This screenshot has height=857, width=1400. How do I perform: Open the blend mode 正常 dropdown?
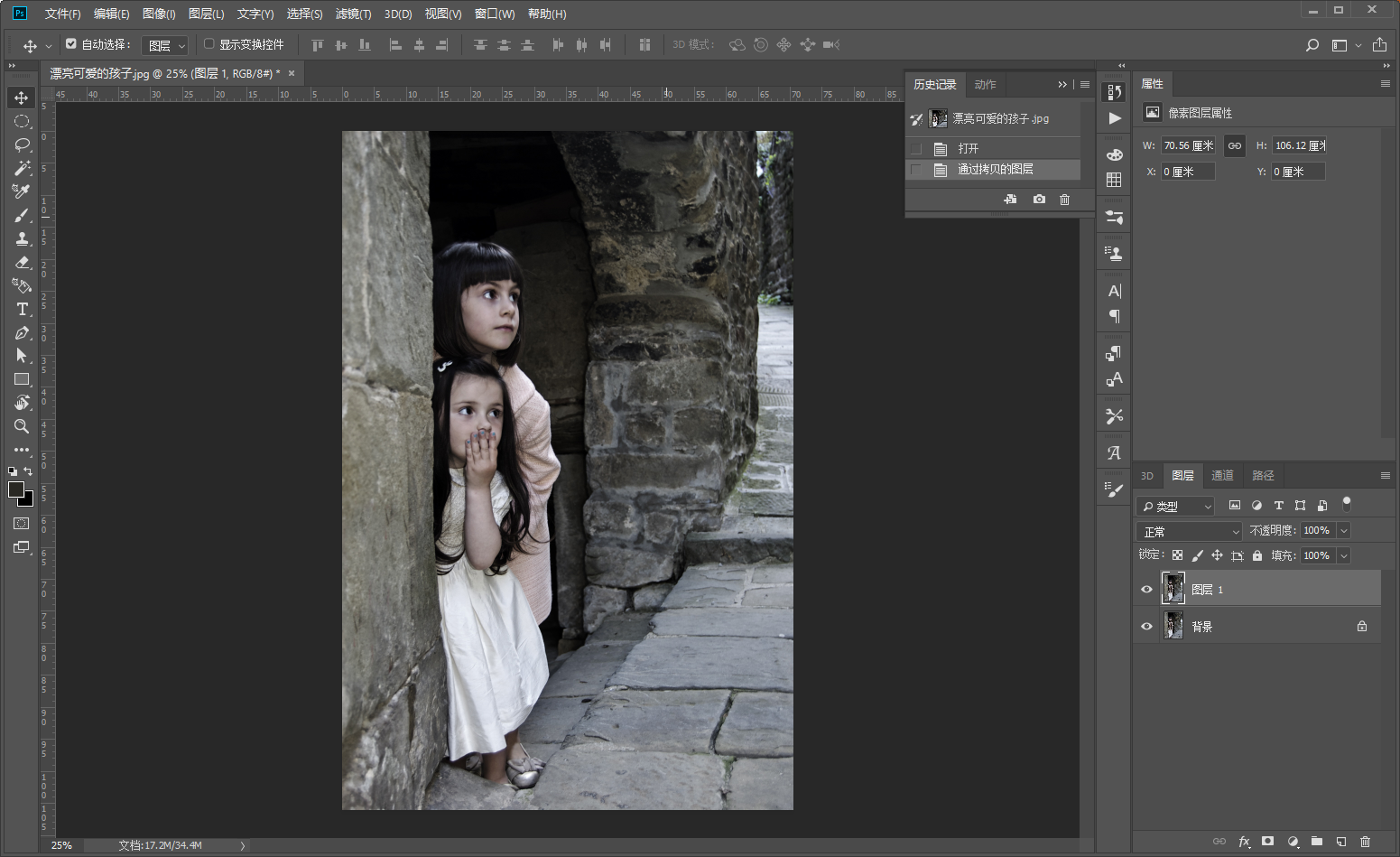coord(1189,532)
